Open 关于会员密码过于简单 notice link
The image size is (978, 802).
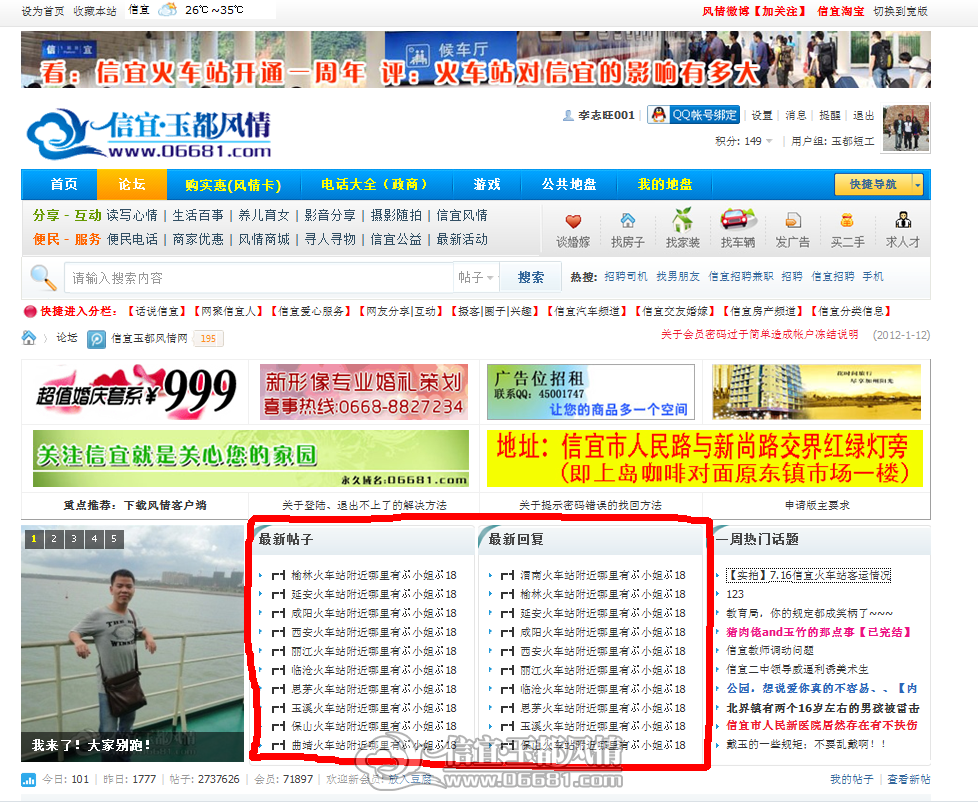point(759,335)
